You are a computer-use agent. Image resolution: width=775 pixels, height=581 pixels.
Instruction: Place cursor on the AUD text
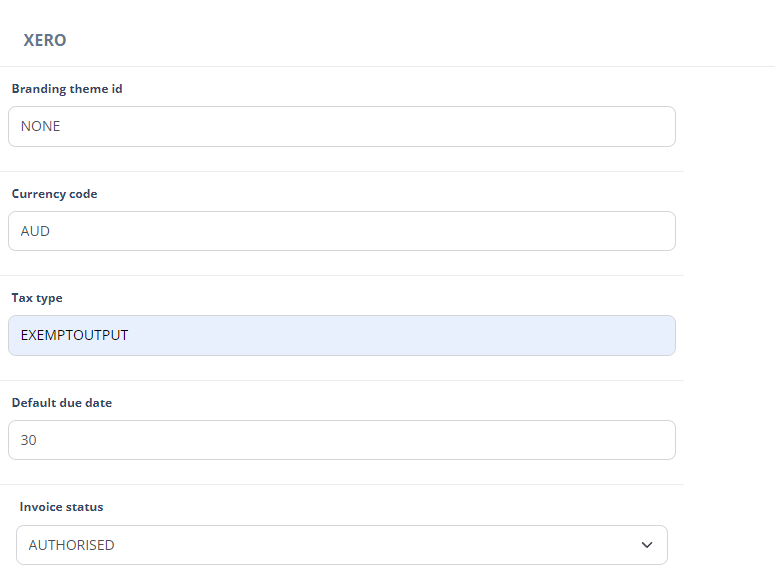[x=36, y=231]
